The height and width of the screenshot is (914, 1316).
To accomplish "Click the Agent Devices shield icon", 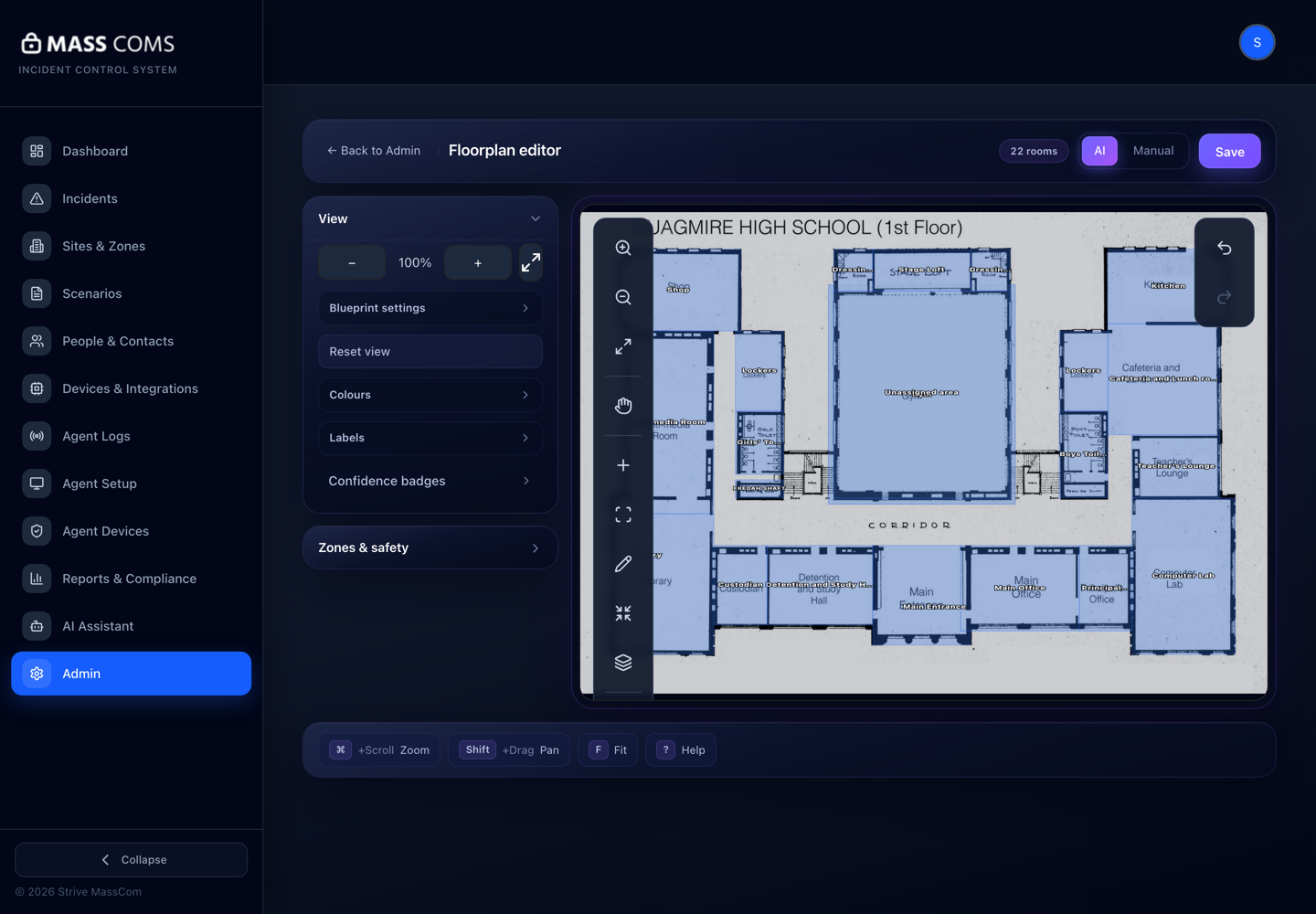I will point(37,531).
